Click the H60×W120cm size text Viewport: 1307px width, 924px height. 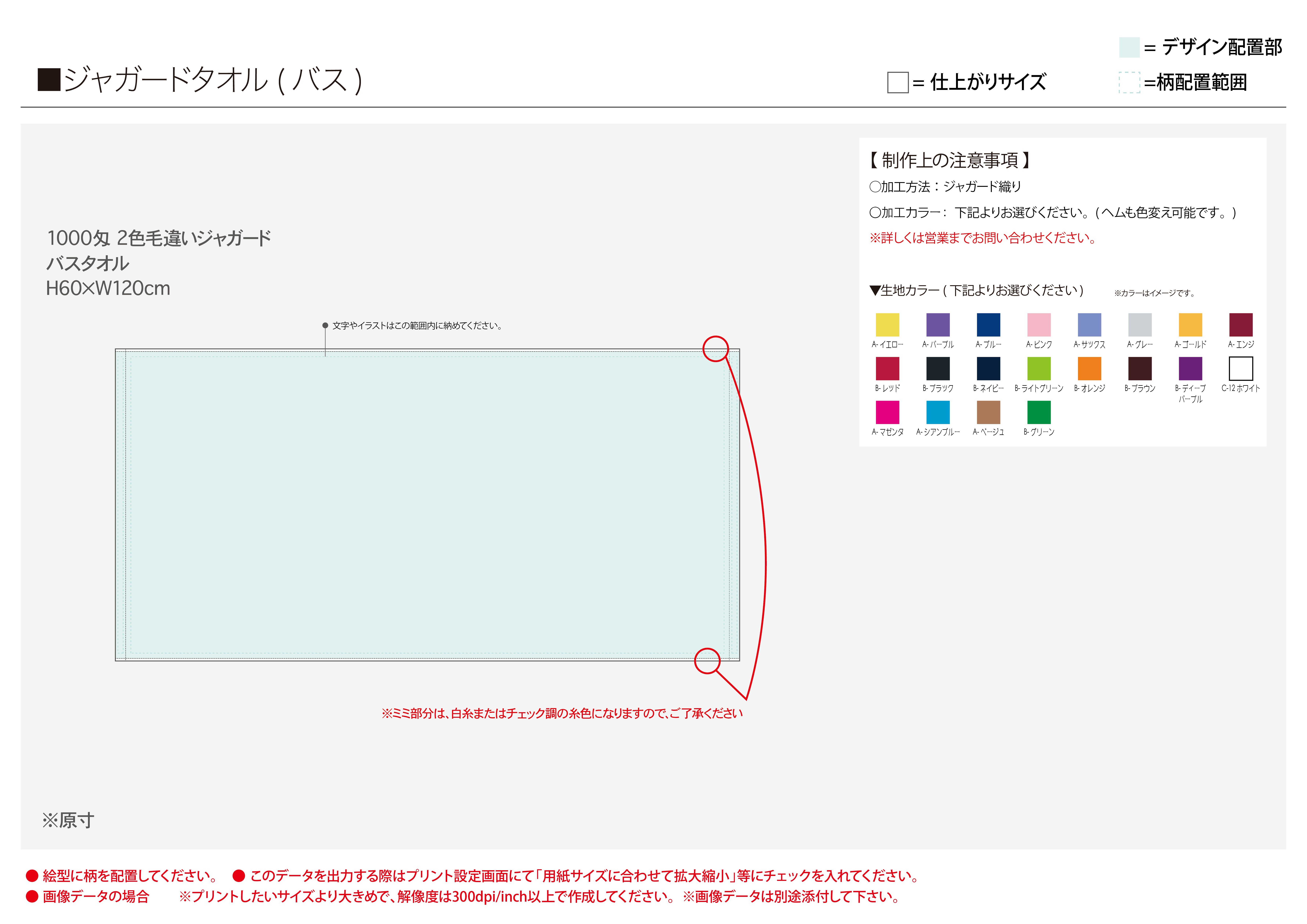click(x=108, y=288)
